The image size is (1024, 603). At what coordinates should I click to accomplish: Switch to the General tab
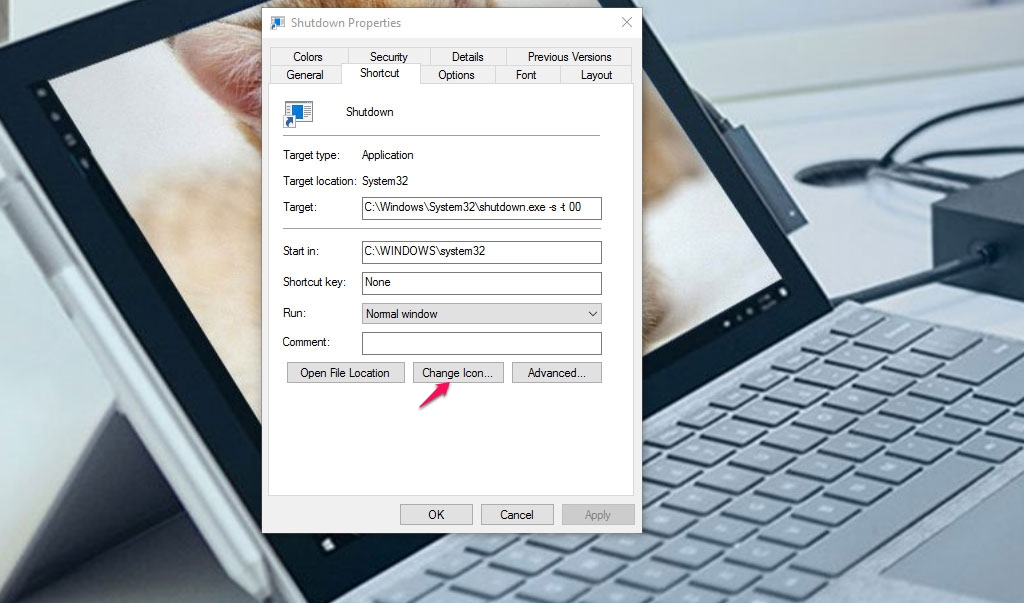[305, 75]
